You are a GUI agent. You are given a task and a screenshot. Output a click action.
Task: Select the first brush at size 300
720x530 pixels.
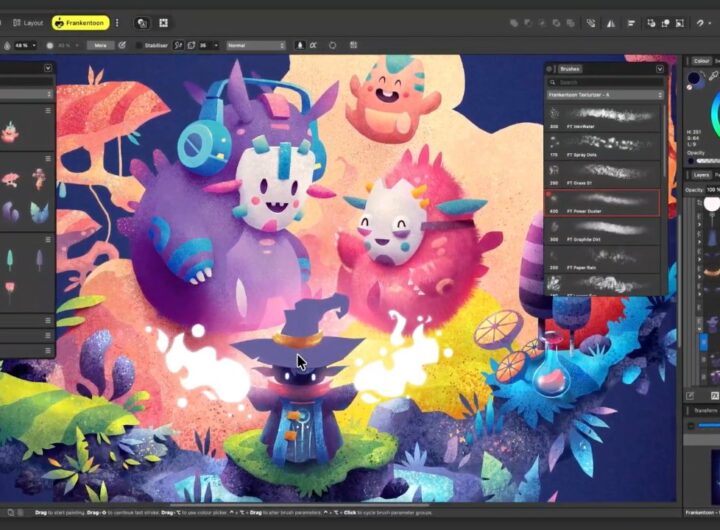point(602,117)
